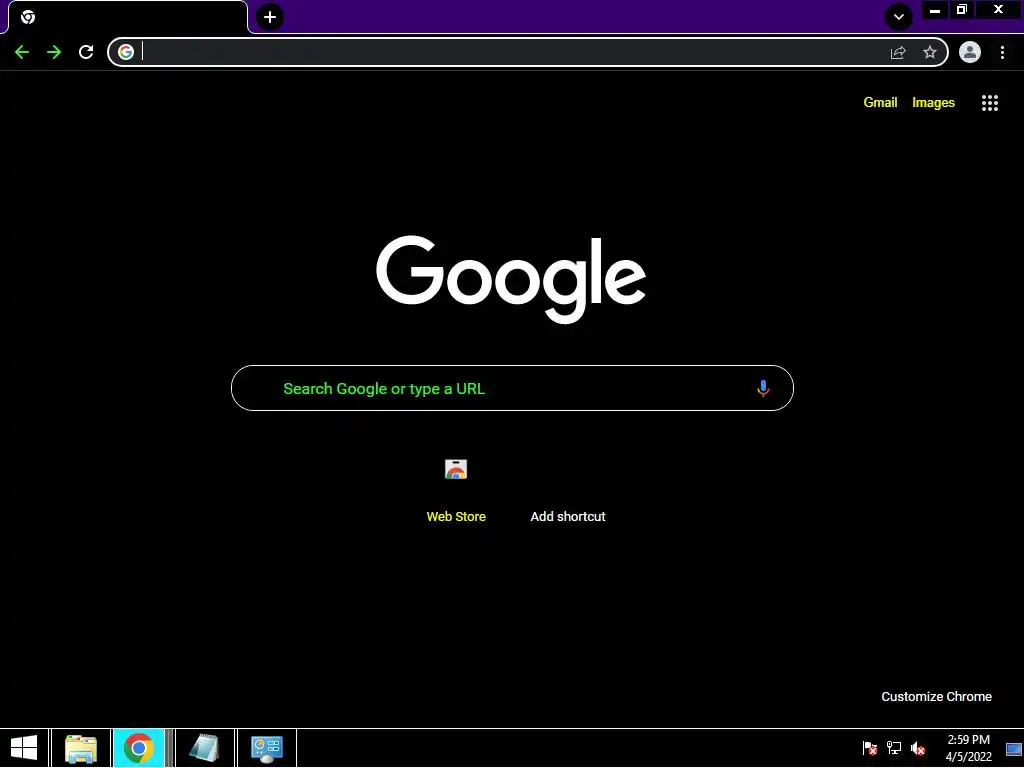Screen dimensions: 1024x768
Task: Click the muted volume tray icon
Action: tap(918, 748)
